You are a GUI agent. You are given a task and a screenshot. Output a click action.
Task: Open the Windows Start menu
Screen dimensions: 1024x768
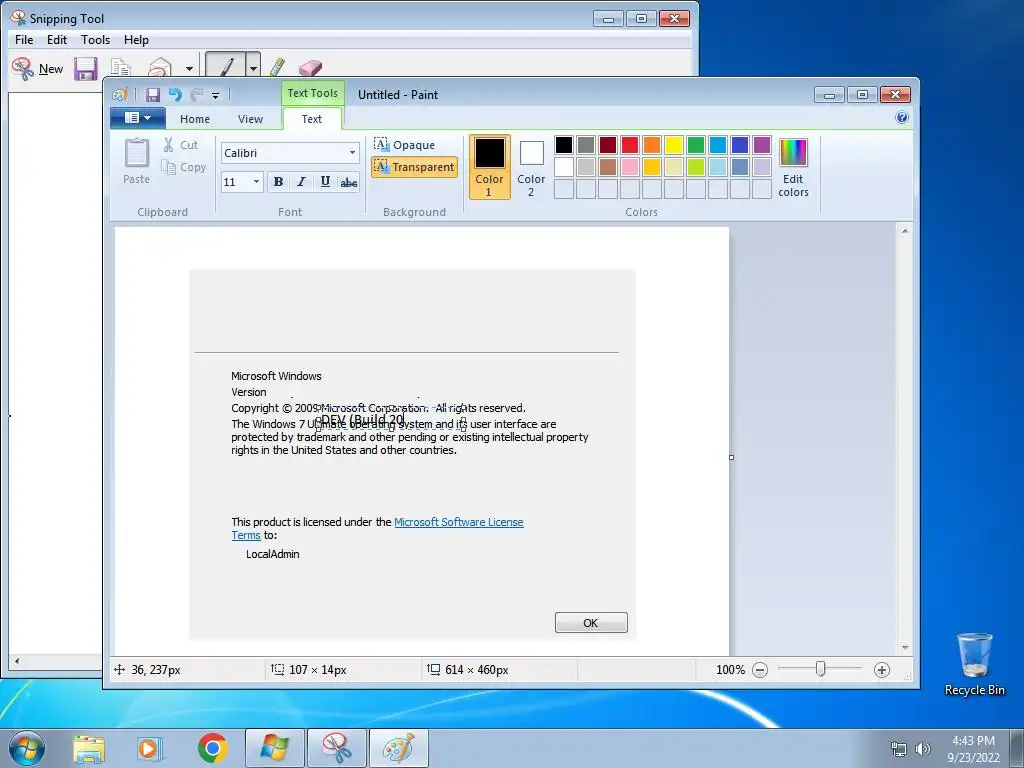point(27,748)
